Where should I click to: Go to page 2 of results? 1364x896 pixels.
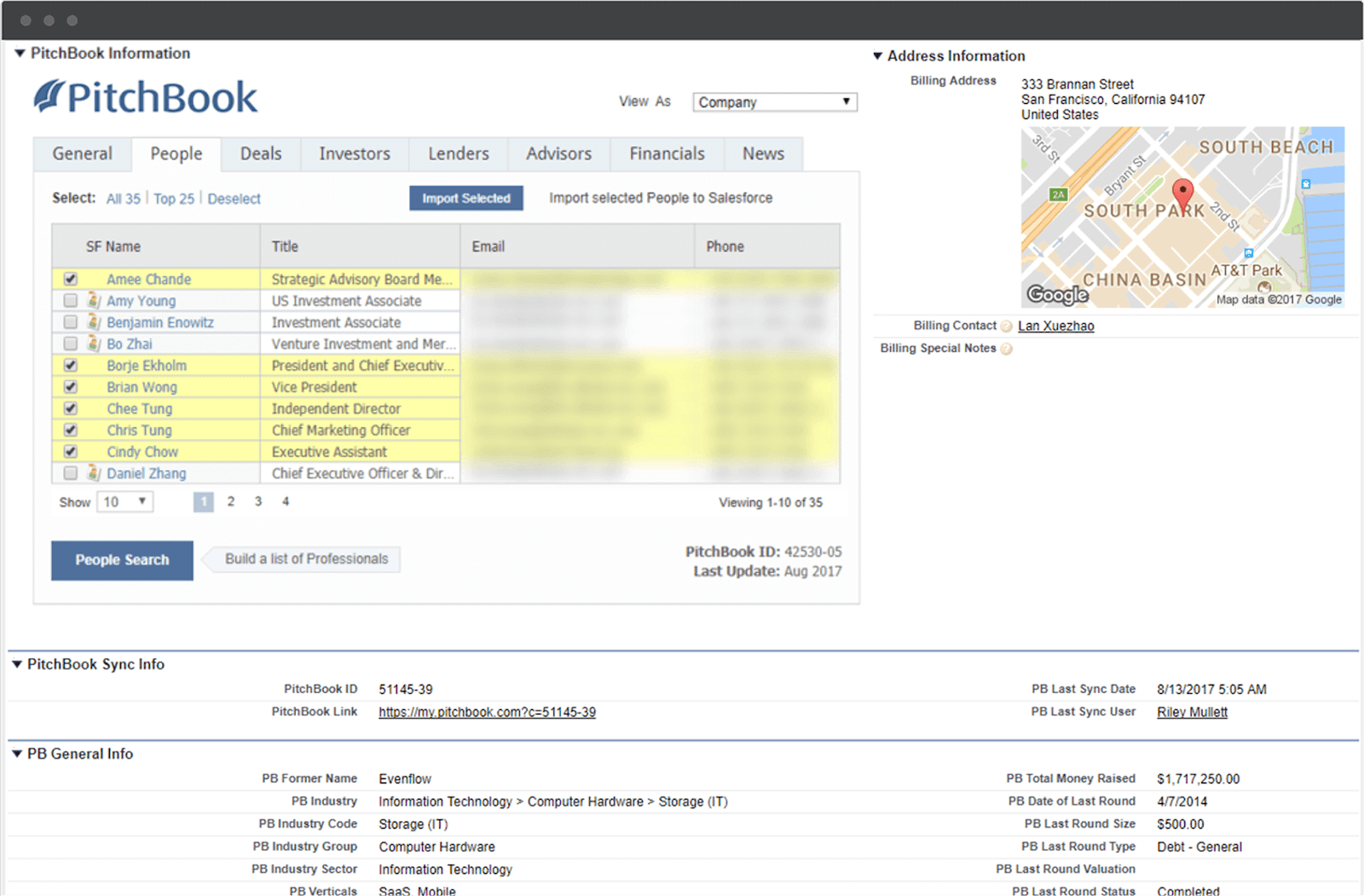(230, 501)
